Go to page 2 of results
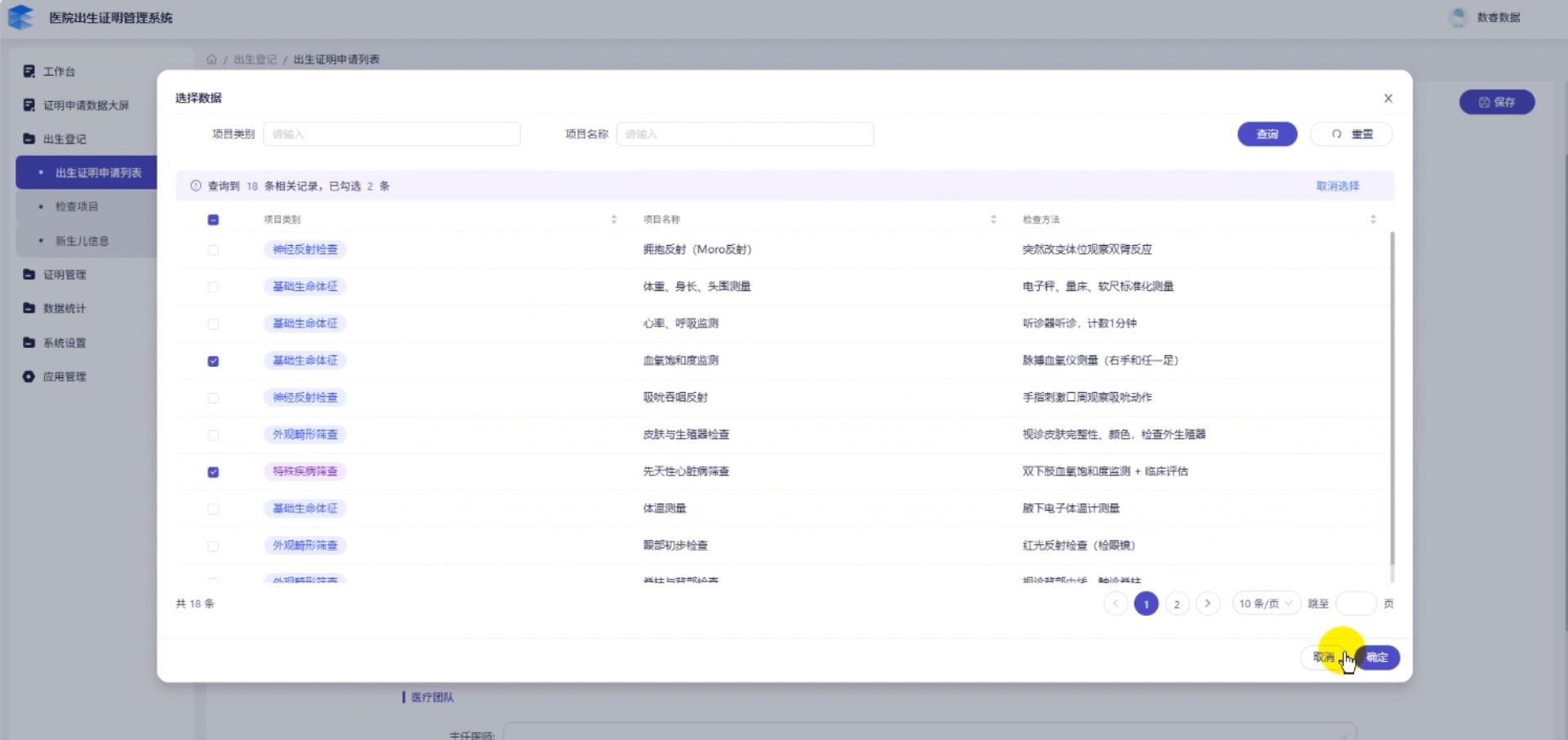 pos(1177,604)
